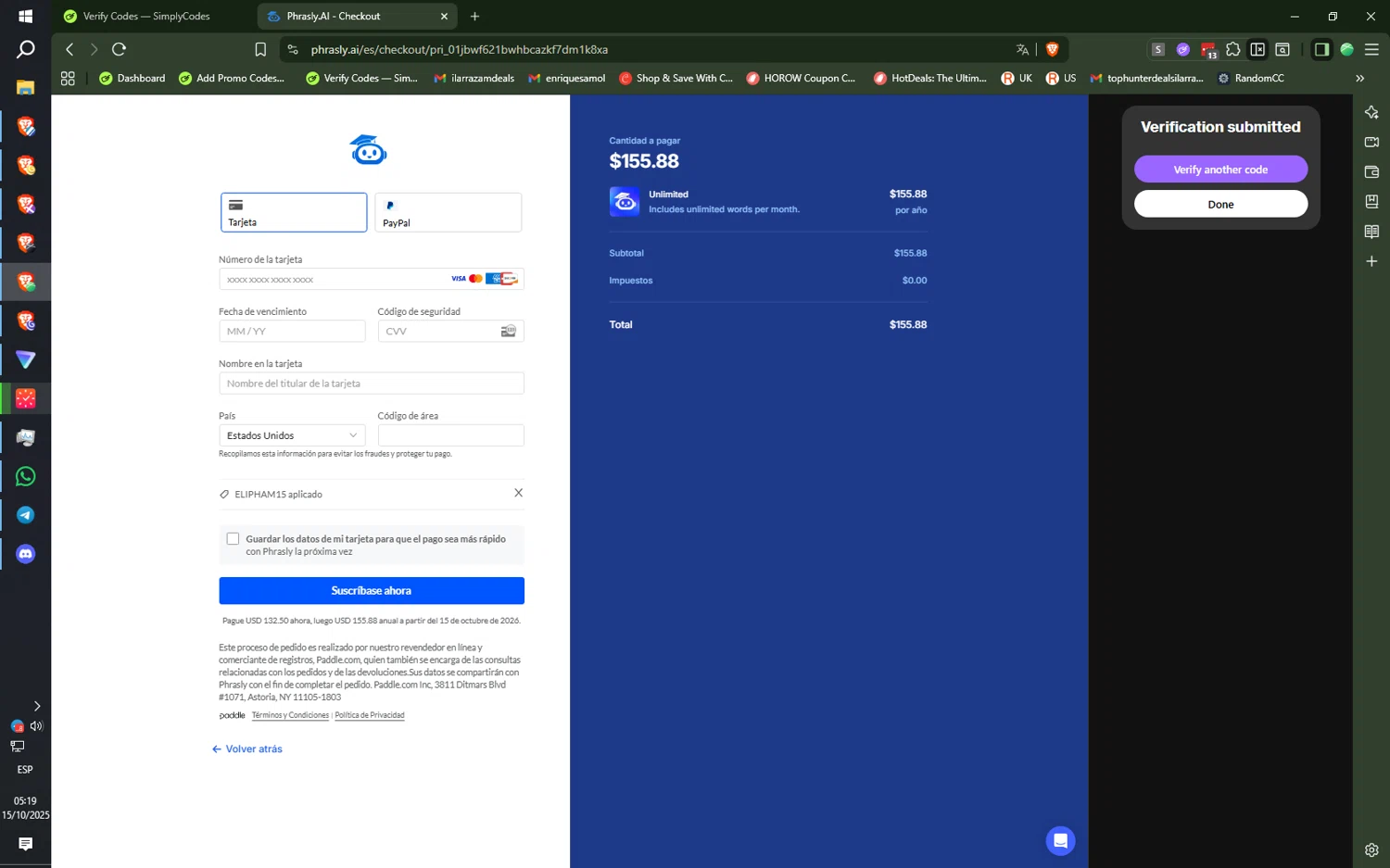The width and height of the screenshot is (1390, 868).
Task: Open a new browser tab
Action: coord(474,16)
